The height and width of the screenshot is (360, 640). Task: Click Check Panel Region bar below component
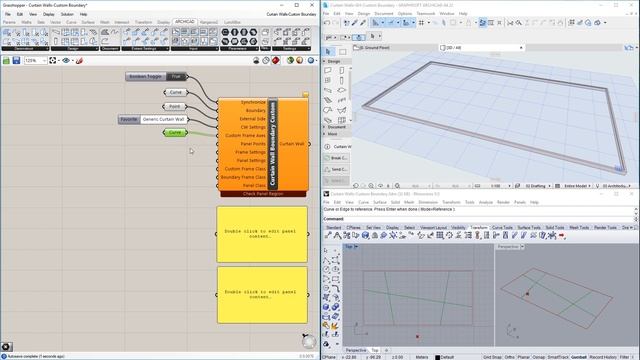[263, 194]
